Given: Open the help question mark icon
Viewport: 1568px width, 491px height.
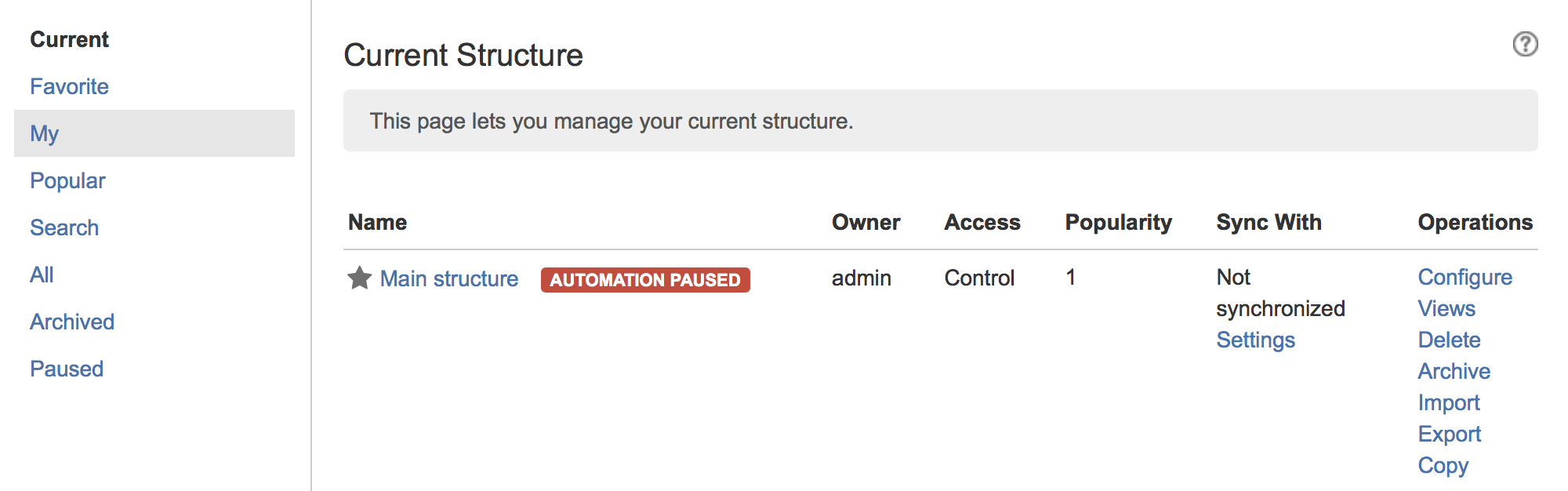Looking at the screenshot, I should click(x=1524, y=45).
